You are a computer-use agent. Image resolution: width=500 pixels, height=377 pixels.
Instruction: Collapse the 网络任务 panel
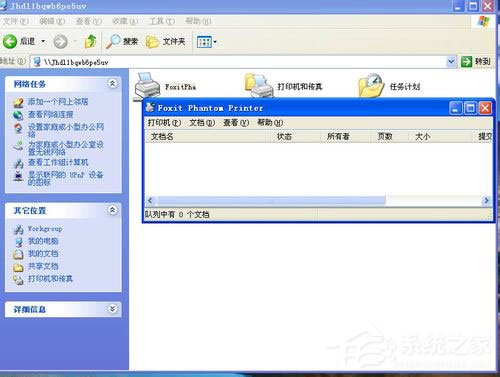tap(113, 83)
